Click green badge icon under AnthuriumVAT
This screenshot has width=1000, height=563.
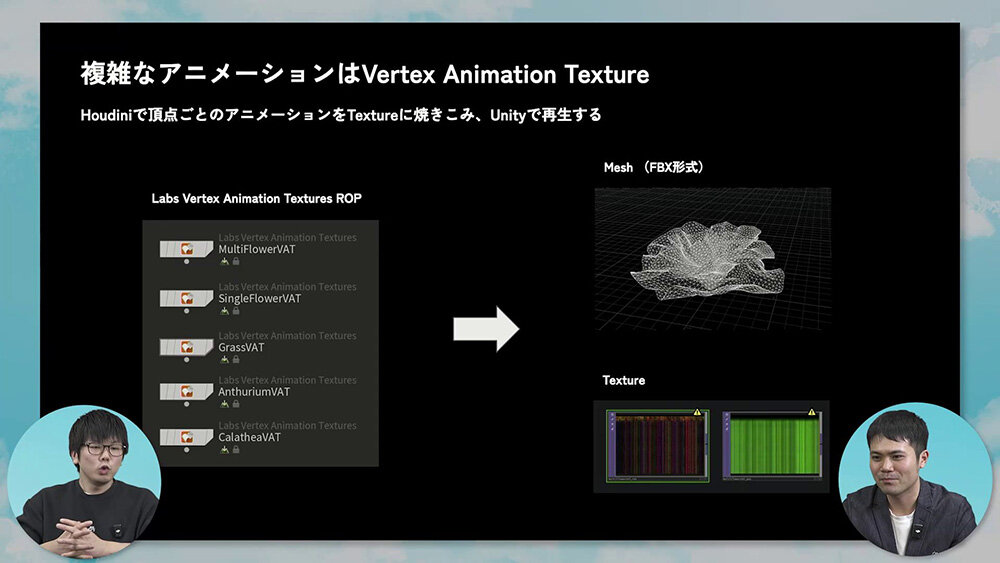pos(225,405)
